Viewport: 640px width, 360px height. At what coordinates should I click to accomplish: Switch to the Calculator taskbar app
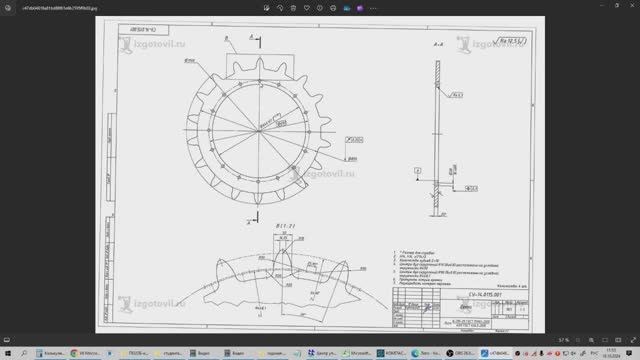tap(51, 353)
